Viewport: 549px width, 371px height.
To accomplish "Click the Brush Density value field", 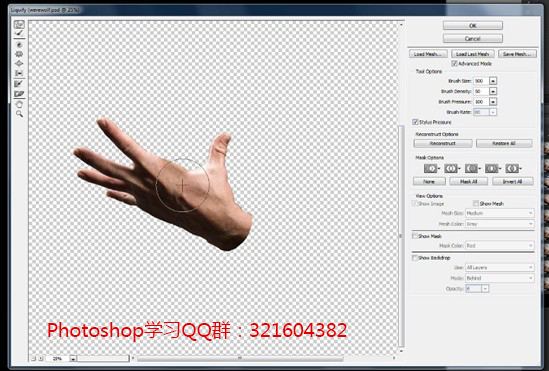I will 481,91.
